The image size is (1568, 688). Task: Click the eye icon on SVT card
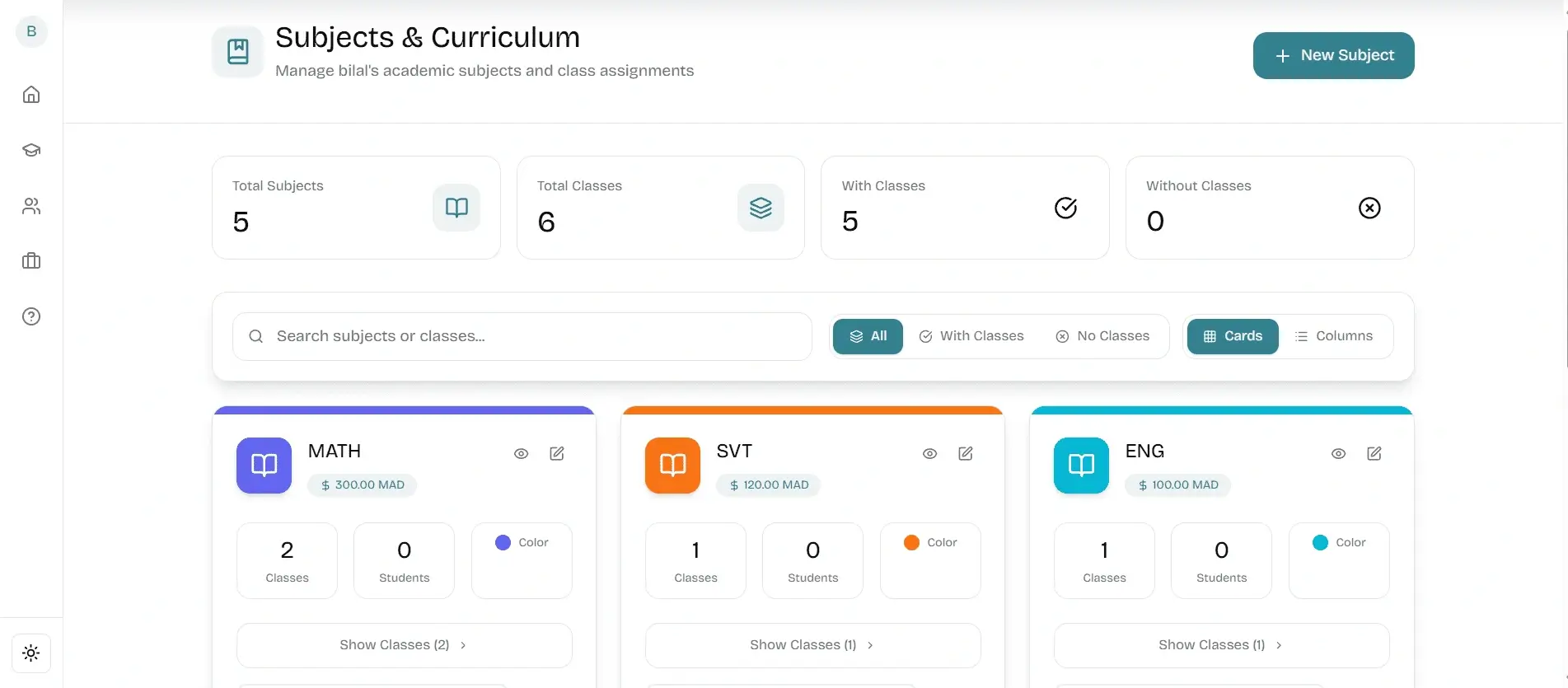tap(929, 453)
